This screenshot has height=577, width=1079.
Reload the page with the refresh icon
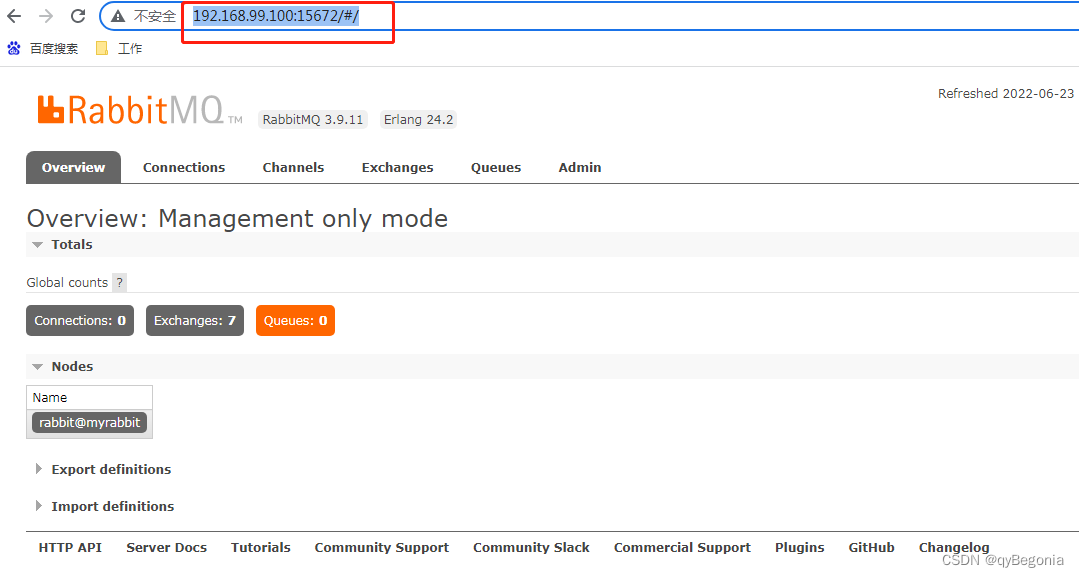pos(78,16)
